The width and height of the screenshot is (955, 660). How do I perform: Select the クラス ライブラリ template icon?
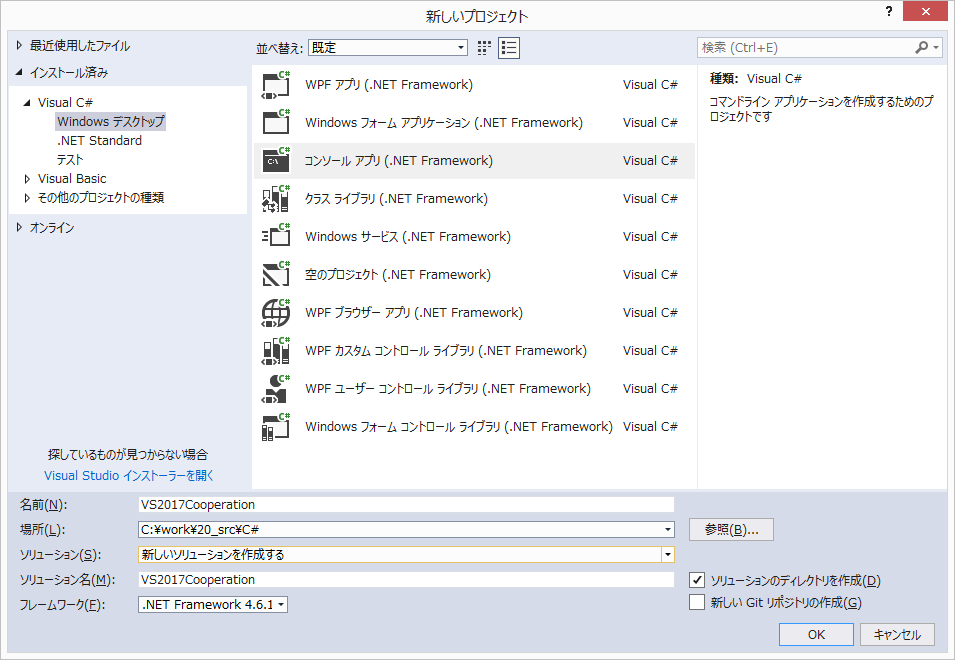276,198
